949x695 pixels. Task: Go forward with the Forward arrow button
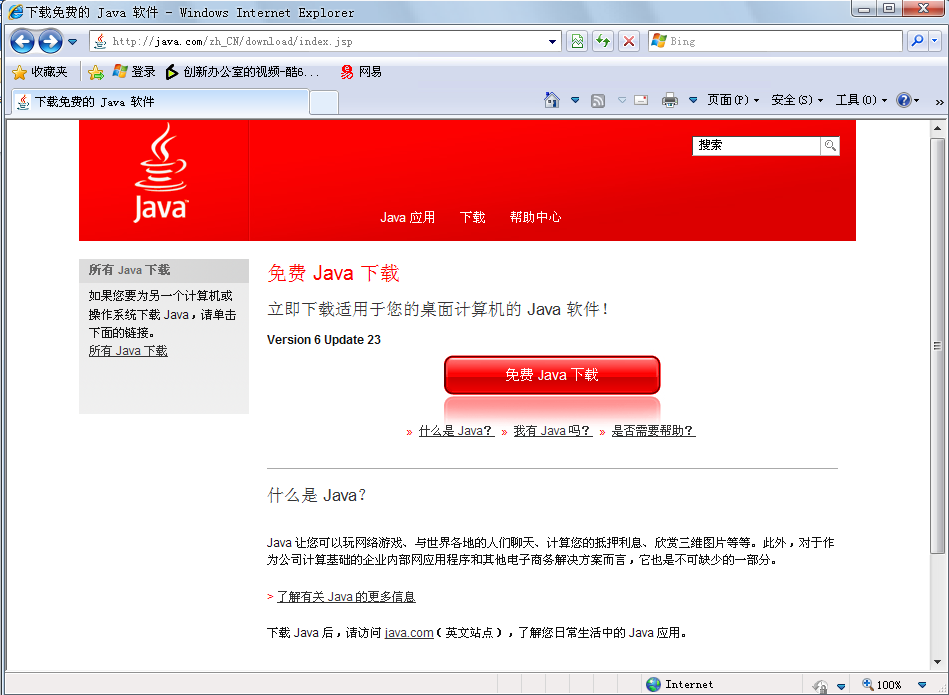[50, 41]
